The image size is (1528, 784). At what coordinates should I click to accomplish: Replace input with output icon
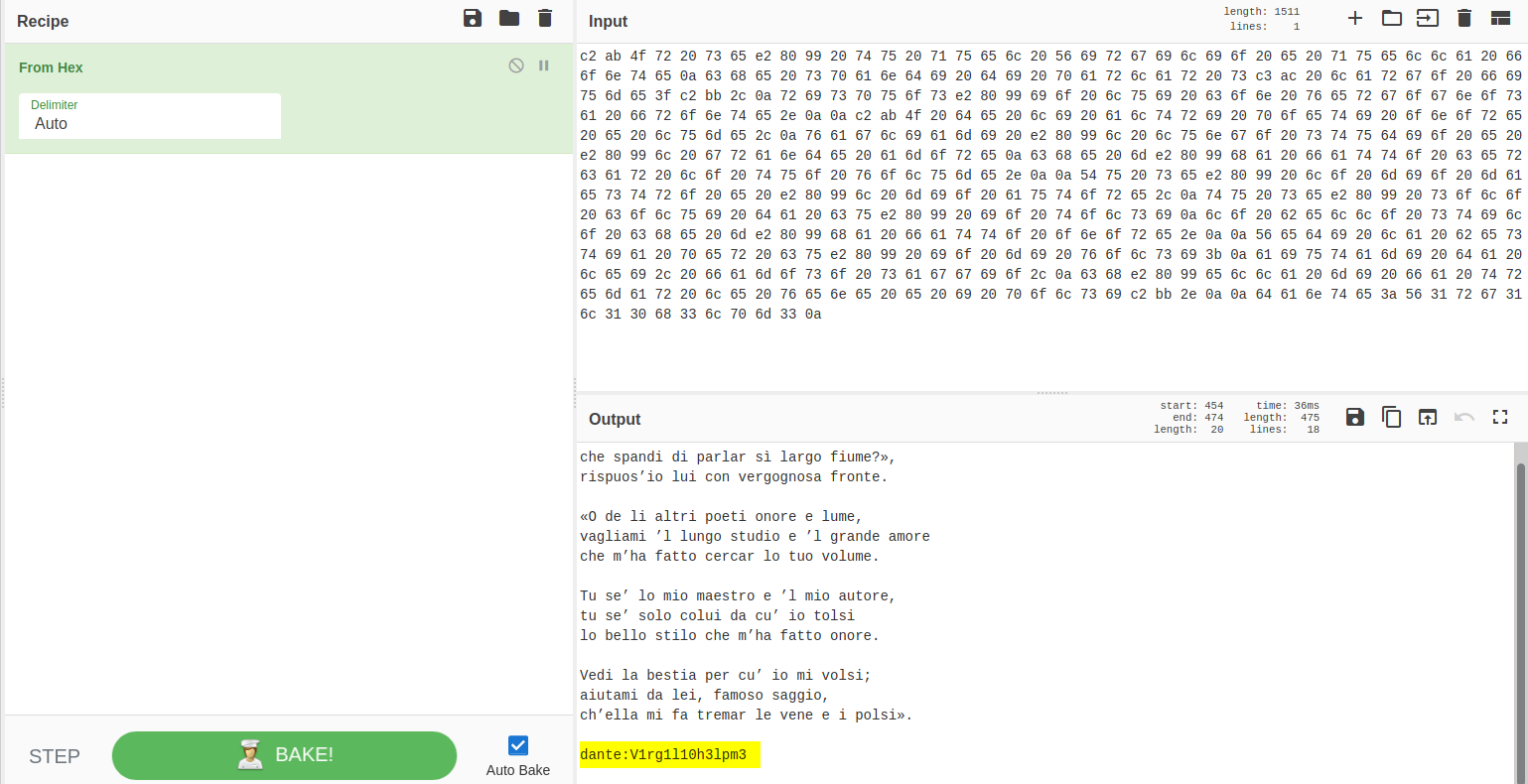coord(1427,417)
